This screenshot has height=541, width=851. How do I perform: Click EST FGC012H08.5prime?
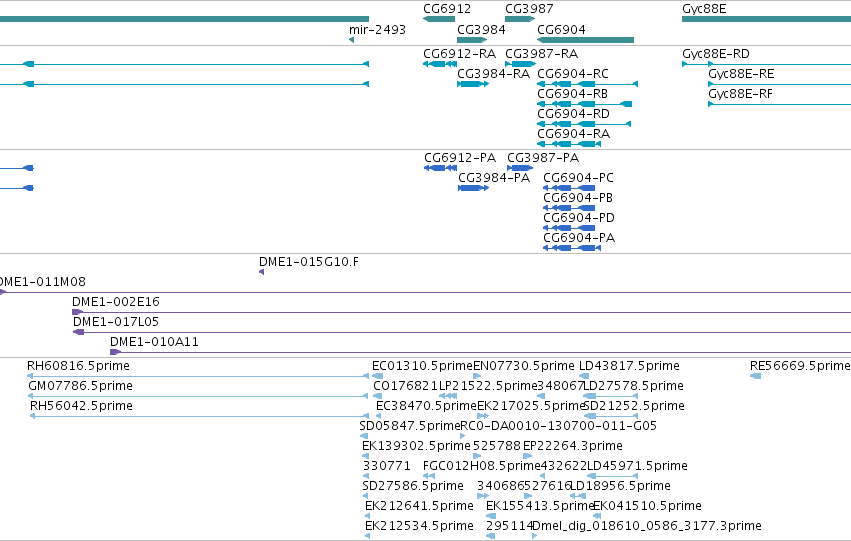(x=429, y=476)
